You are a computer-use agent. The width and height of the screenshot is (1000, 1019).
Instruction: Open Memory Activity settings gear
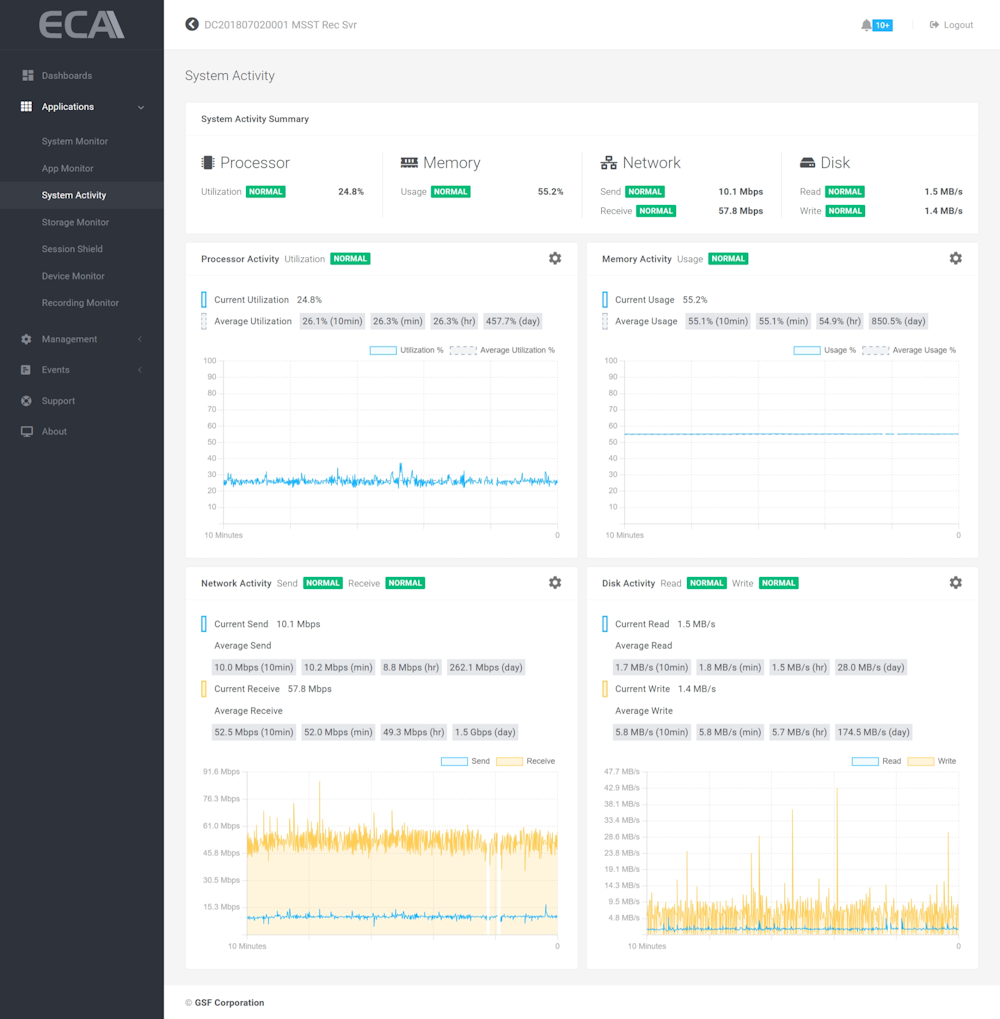[x=955, y=259]
